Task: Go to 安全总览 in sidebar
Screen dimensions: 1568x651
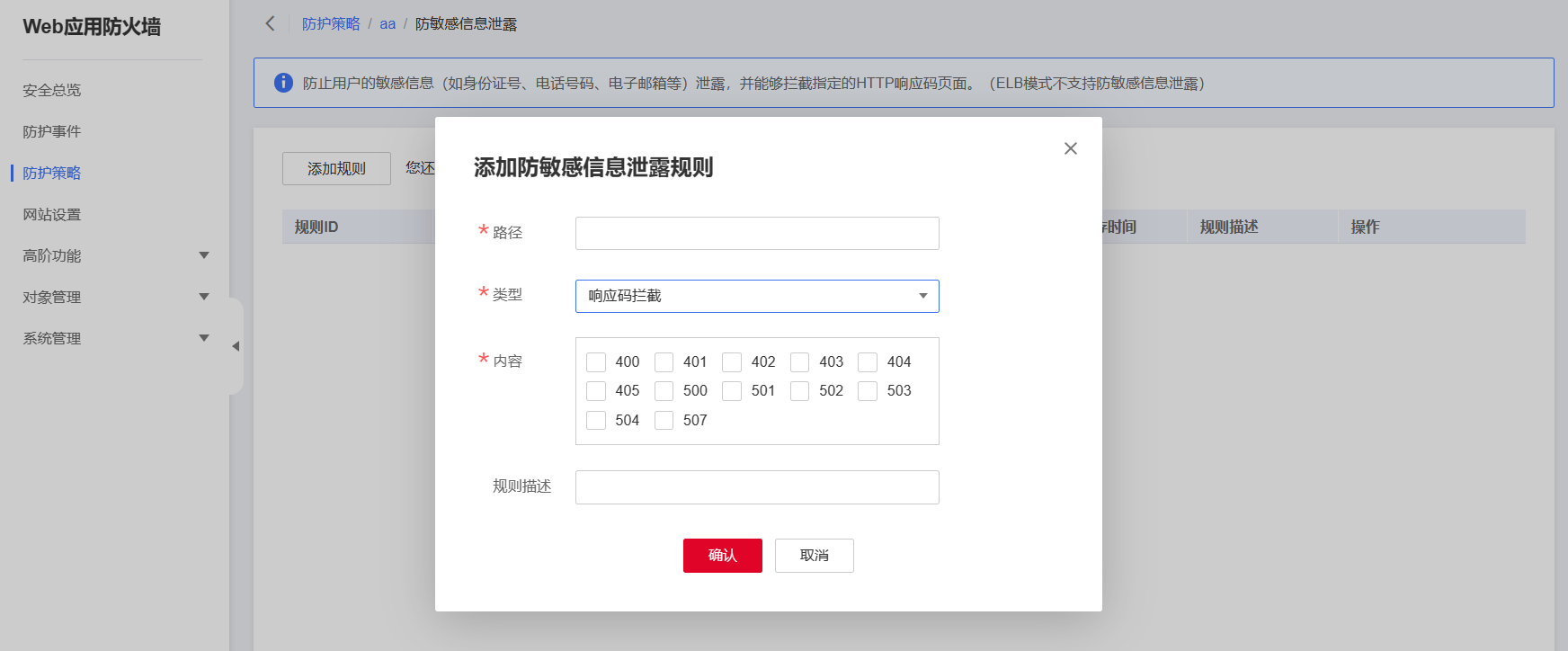Action: 52,90
